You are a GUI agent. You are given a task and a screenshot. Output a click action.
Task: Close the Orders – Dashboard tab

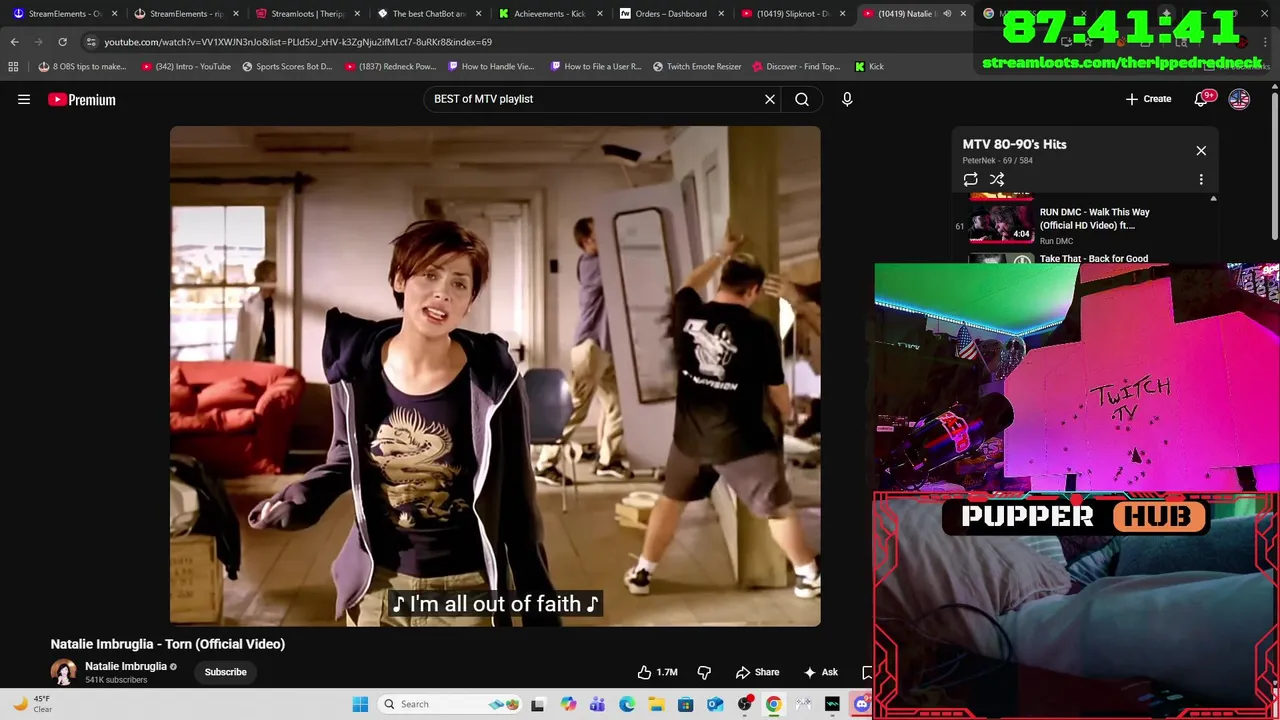pos(721,14)
